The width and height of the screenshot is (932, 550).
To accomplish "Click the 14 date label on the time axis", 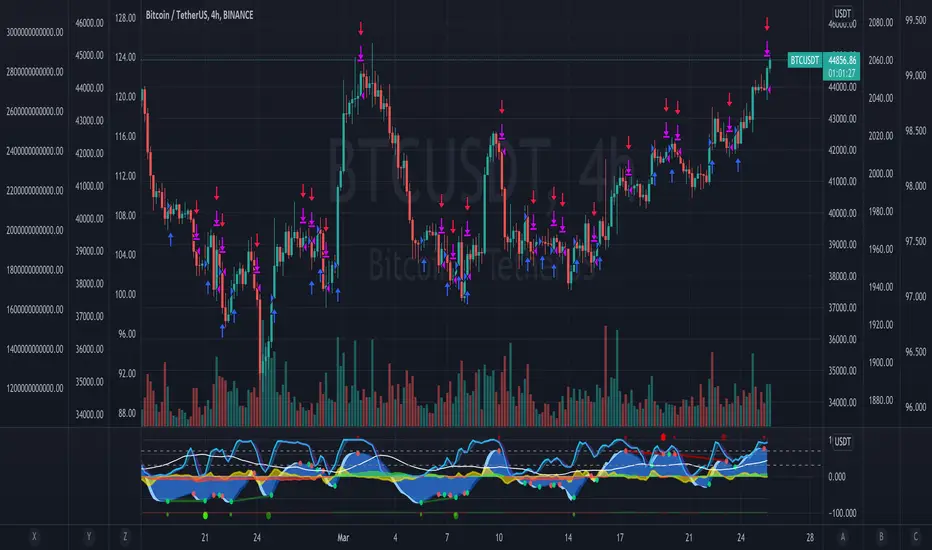I will click(568, 538).
